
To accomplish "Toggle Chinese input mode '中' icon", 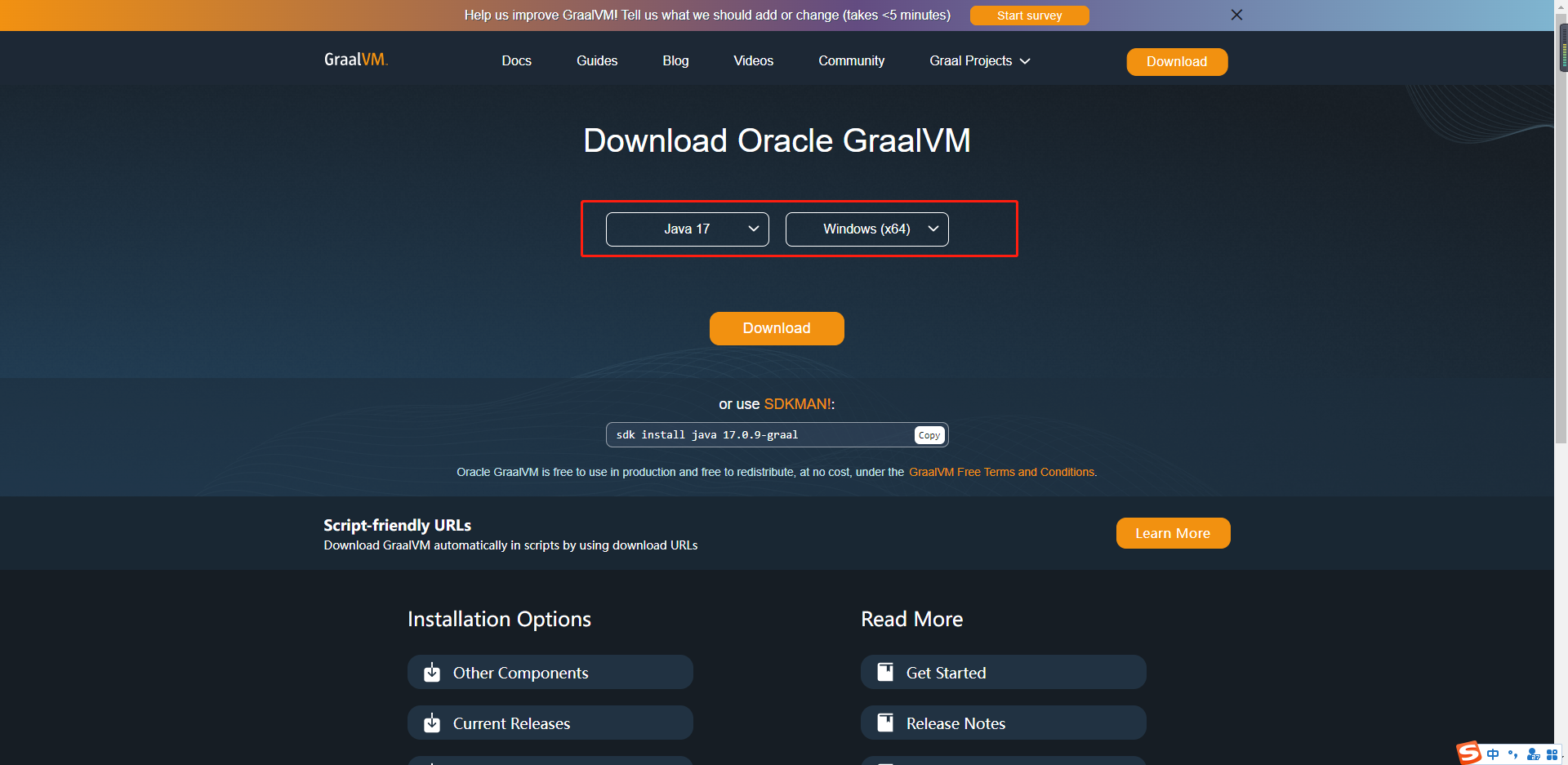I will tap(1493, 754).
